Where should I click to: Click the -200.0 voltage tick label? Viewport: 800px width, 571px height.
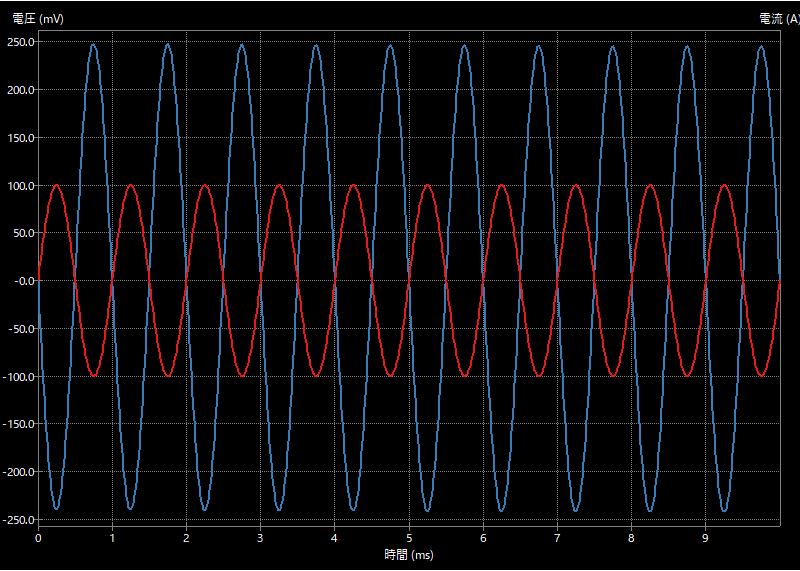pyautogui.click(x=20, y=472)
